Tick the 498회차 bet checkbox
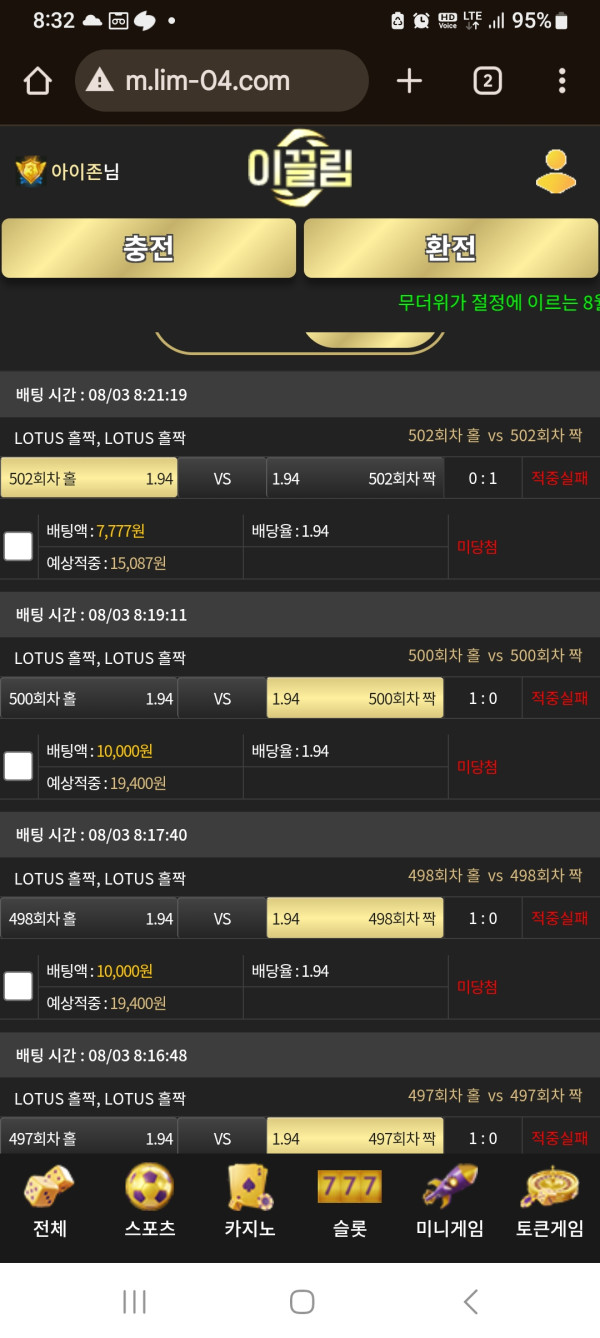600x1338 pixels. pos(18,986)
